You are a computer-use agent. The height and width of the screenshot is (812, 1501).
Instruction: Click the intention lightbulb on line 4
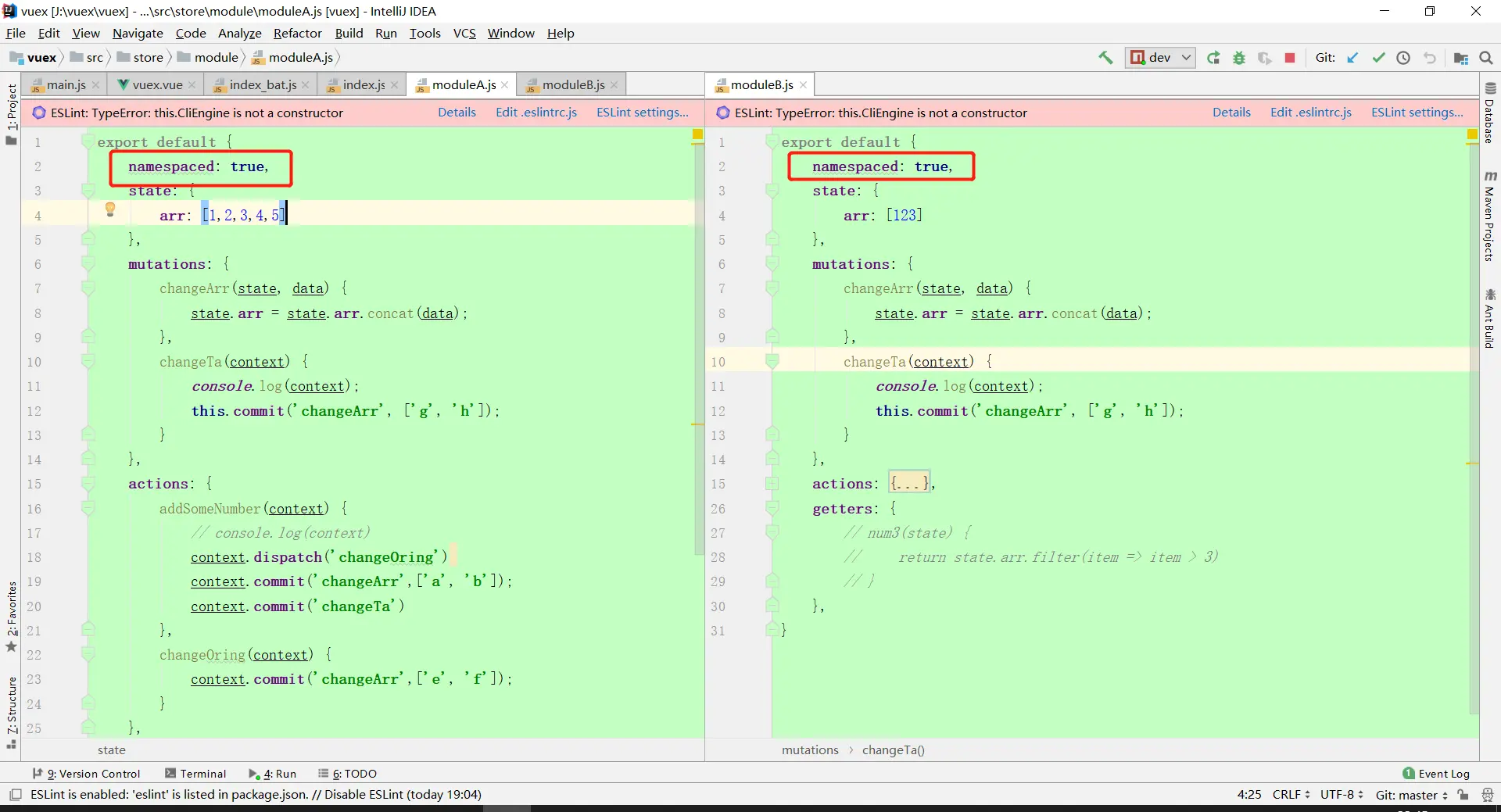tap(110, 209)
